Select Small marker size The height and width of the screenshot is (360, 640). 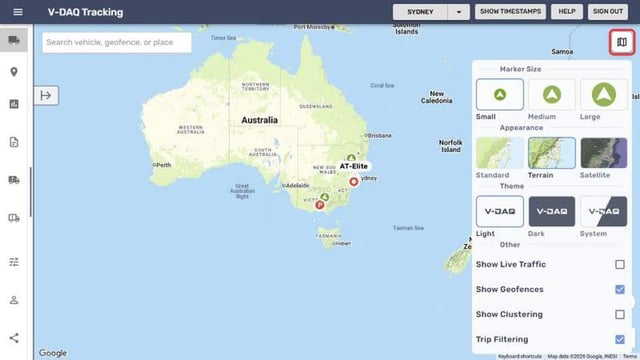click(x=500, y=95)
